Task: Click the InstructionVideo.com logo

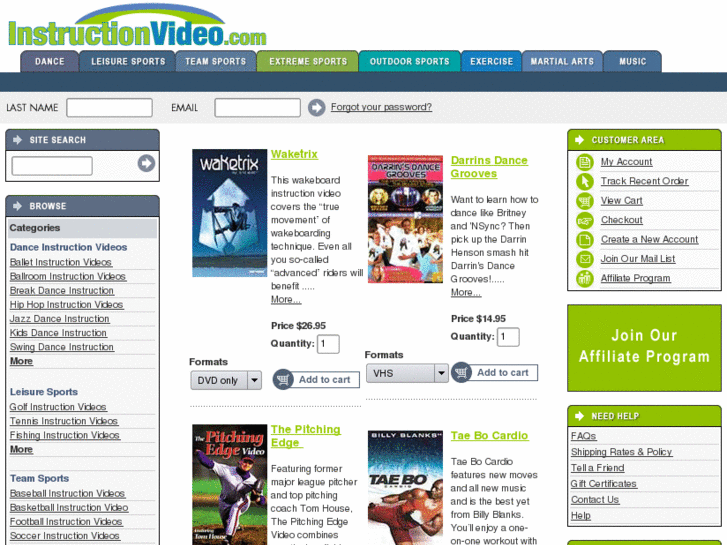Action: point(137,26)
